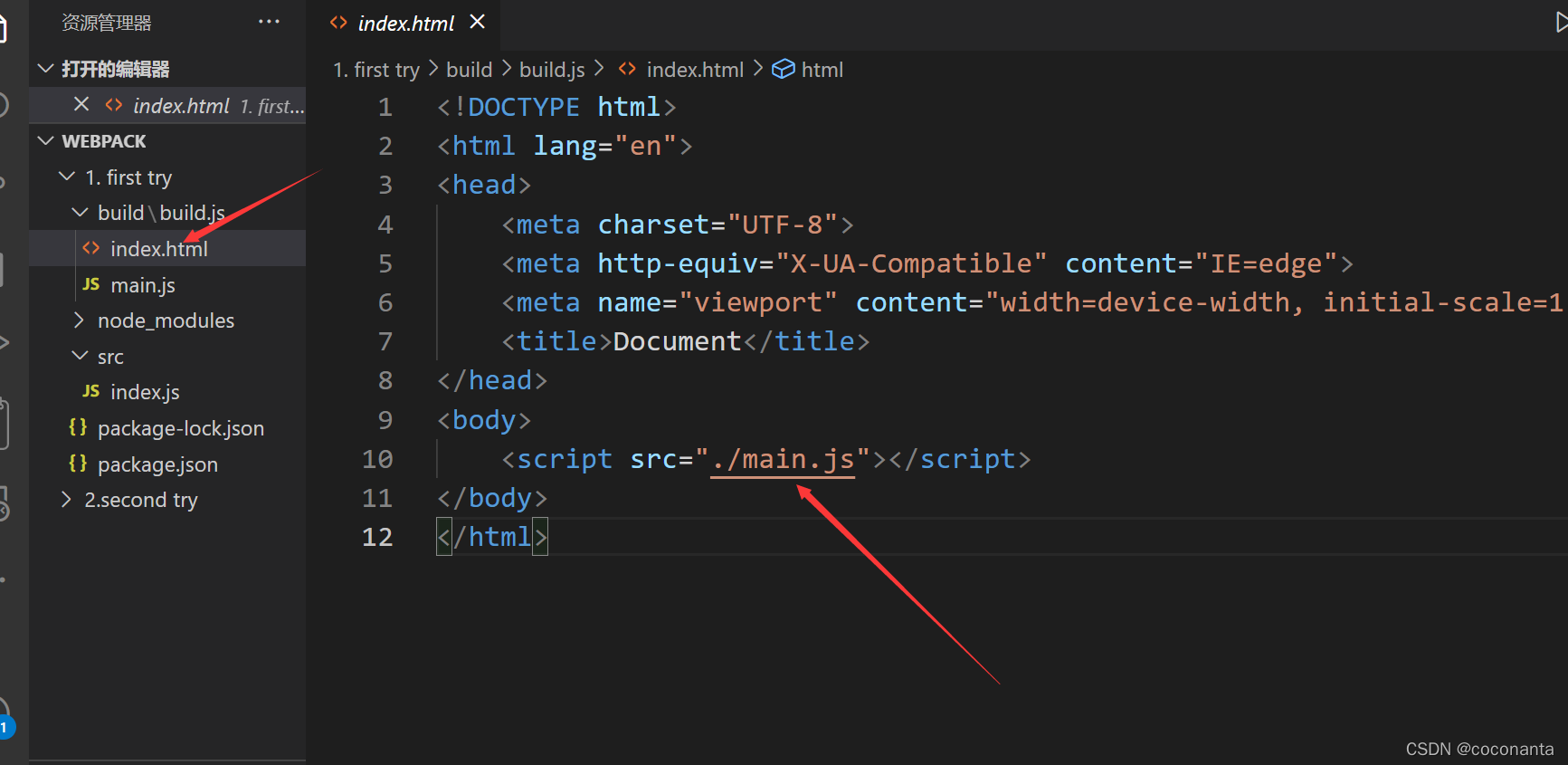The height and width of the screenshot is (765, 1568).
Task: Close index.html in the open editors list
Action: (x=81, y=104)
